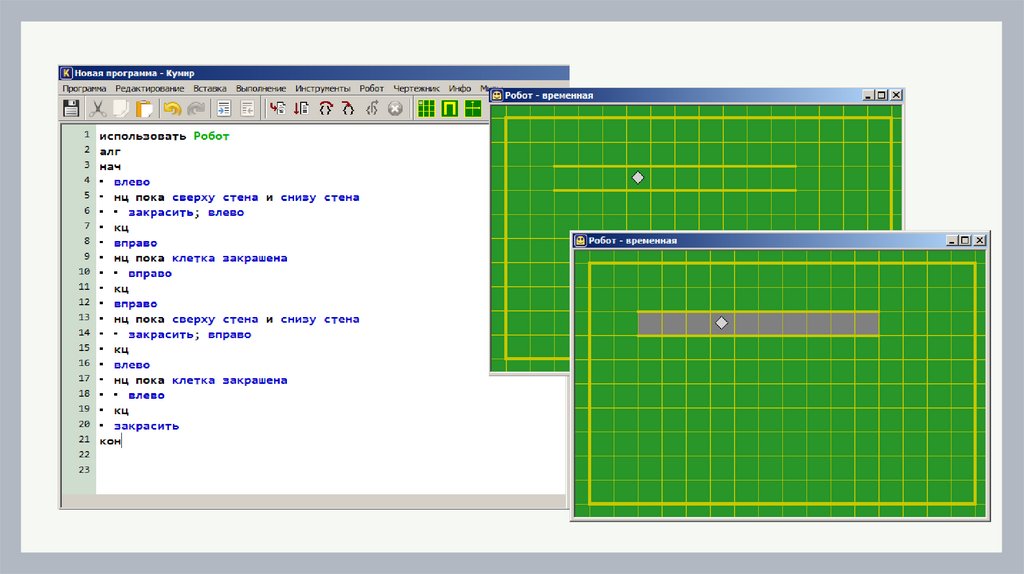Click 'нц пока сверху стена' on line 13
The height and width of the screenshot is (574, 1024).
tap(186, 319)
